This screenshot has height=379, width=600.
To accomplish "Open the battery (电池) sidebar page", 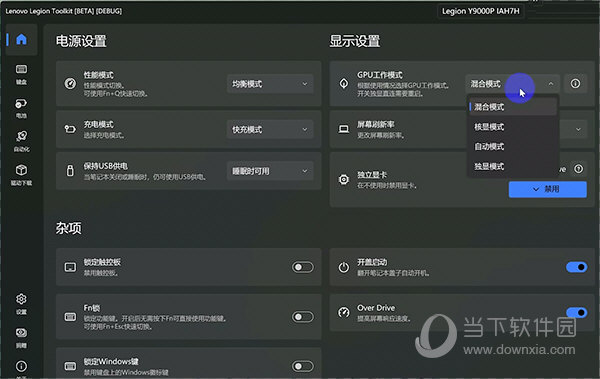I will coord(21,108).
